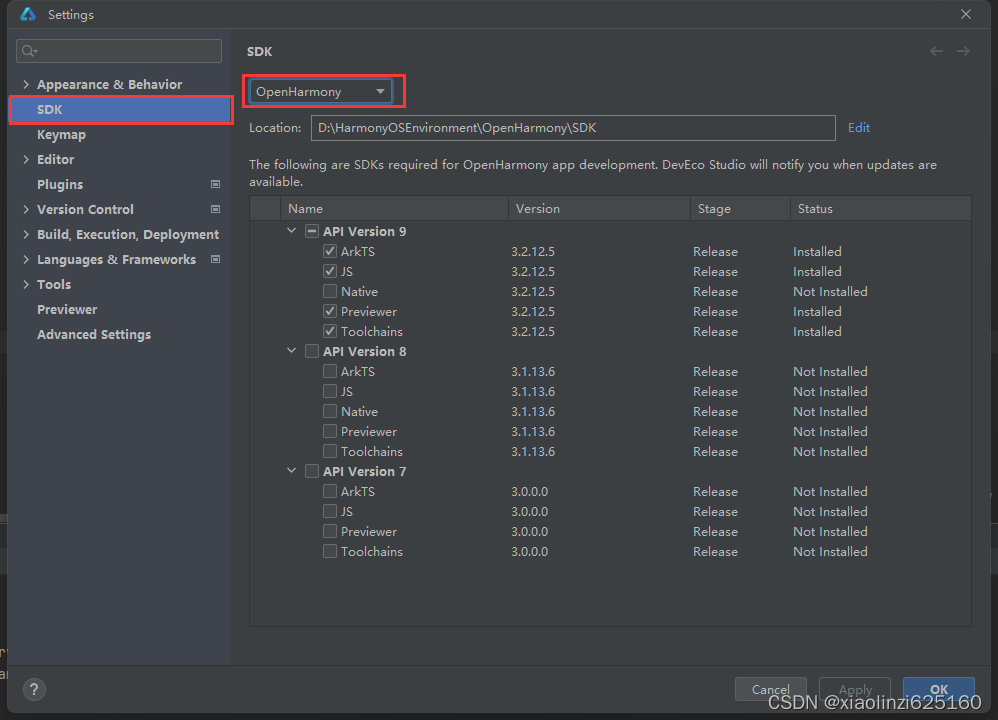Select SDK in the settings sidebar
Viewport: 998px width, 720px height.
121,109
